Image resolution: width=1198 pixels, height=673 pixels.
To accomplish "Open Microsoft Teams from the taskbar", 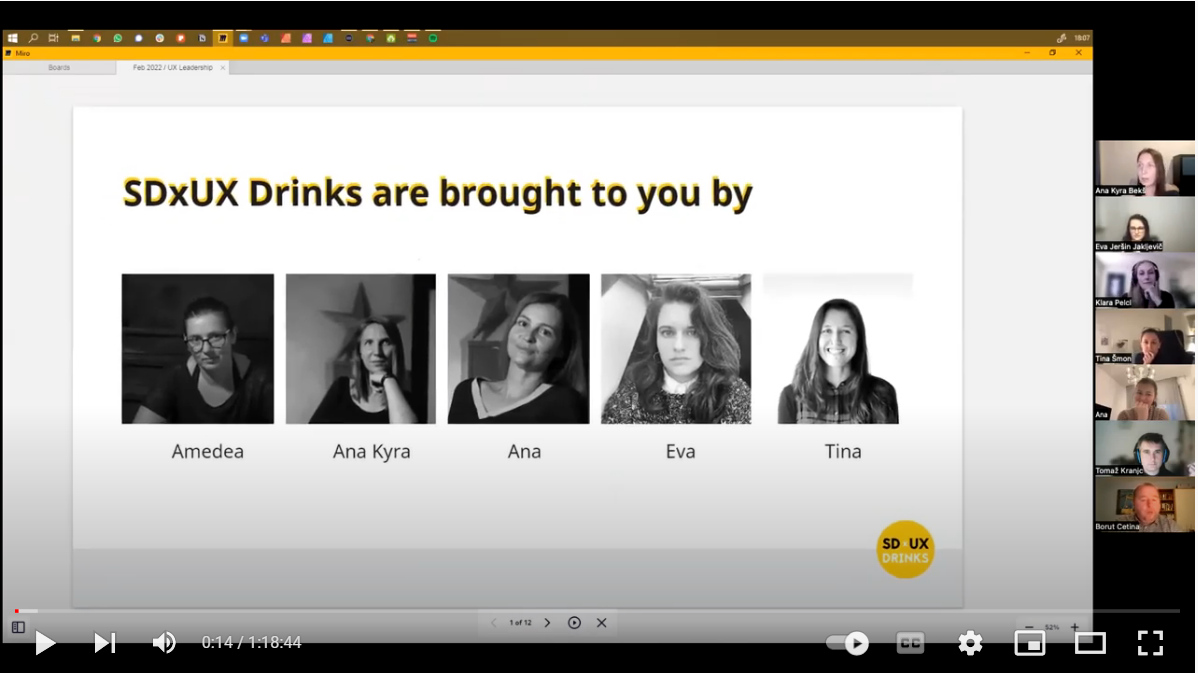I will click(264, 37).
